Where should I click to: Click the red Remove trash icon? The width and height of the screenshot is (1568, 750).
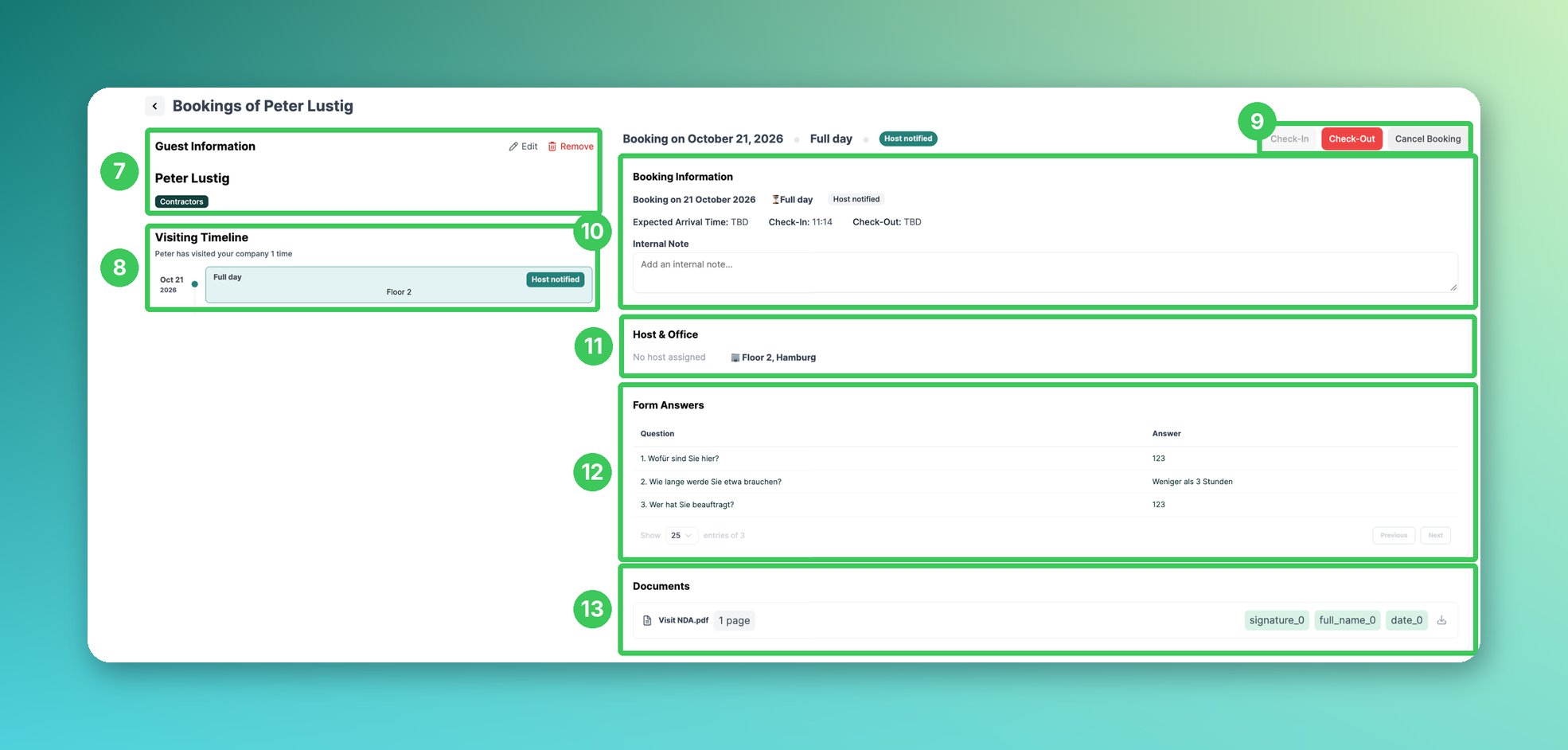pos(552,146)
